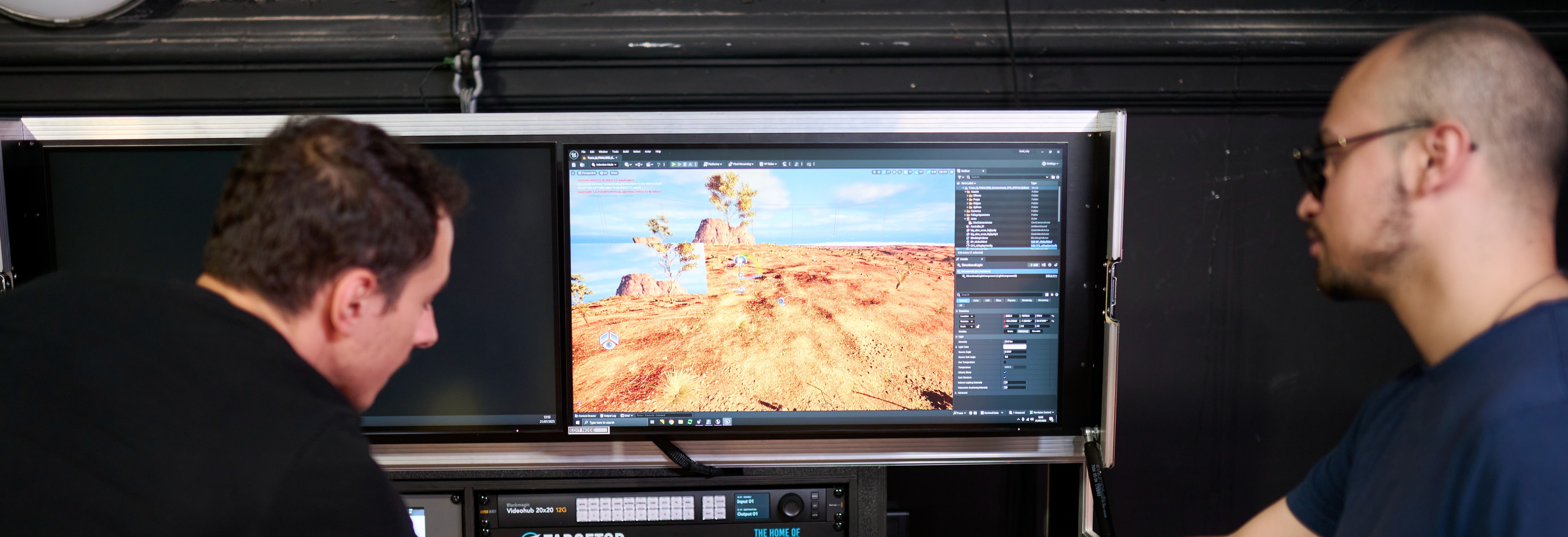Click the Add component button
Image resolution: width=1568 pixels, height=537 pixels.
(x=1034, y=265)
